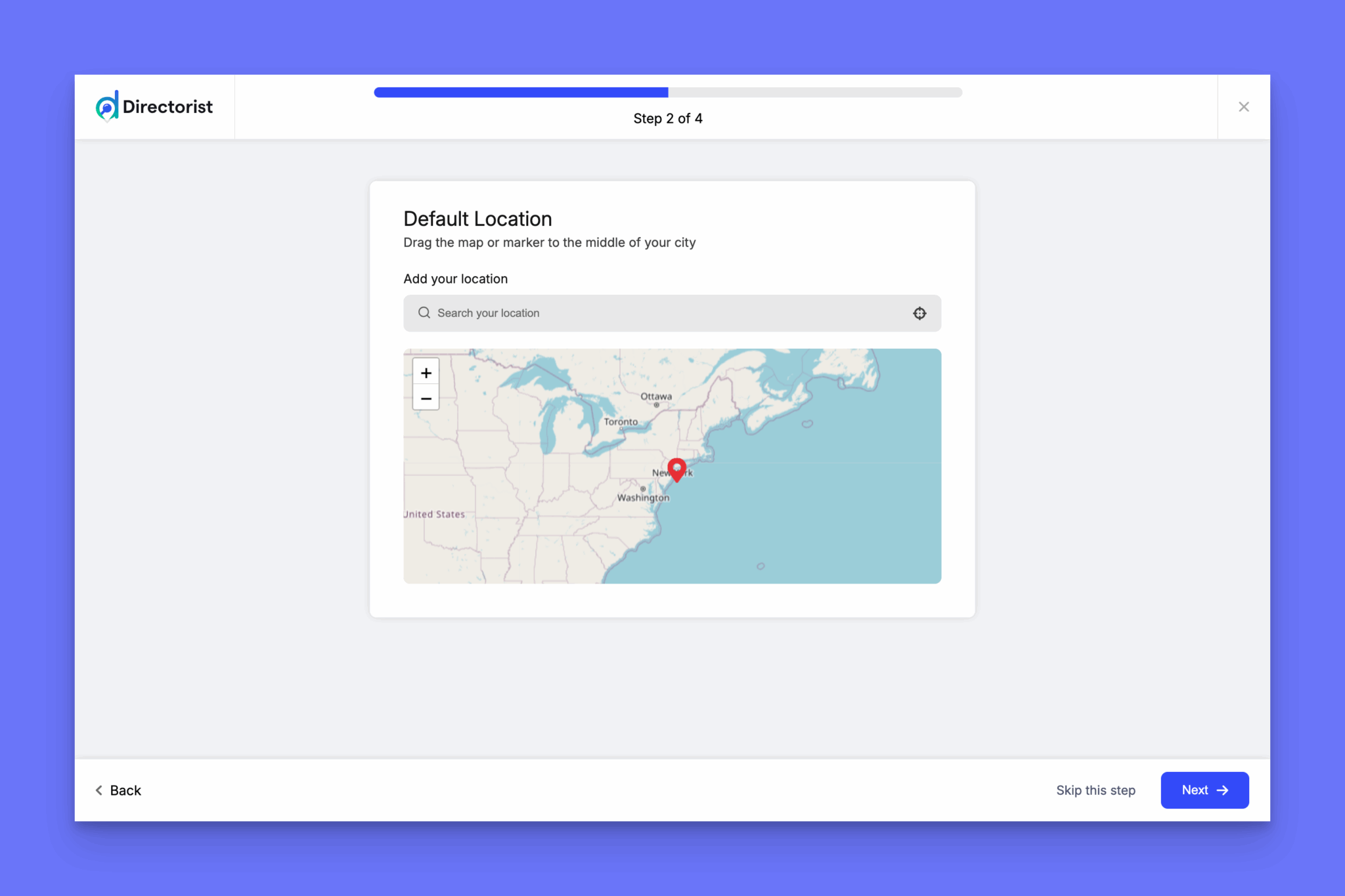The image size is (1345, 896).
Task: Zoom in the map with plus
Action: [426, 373]
